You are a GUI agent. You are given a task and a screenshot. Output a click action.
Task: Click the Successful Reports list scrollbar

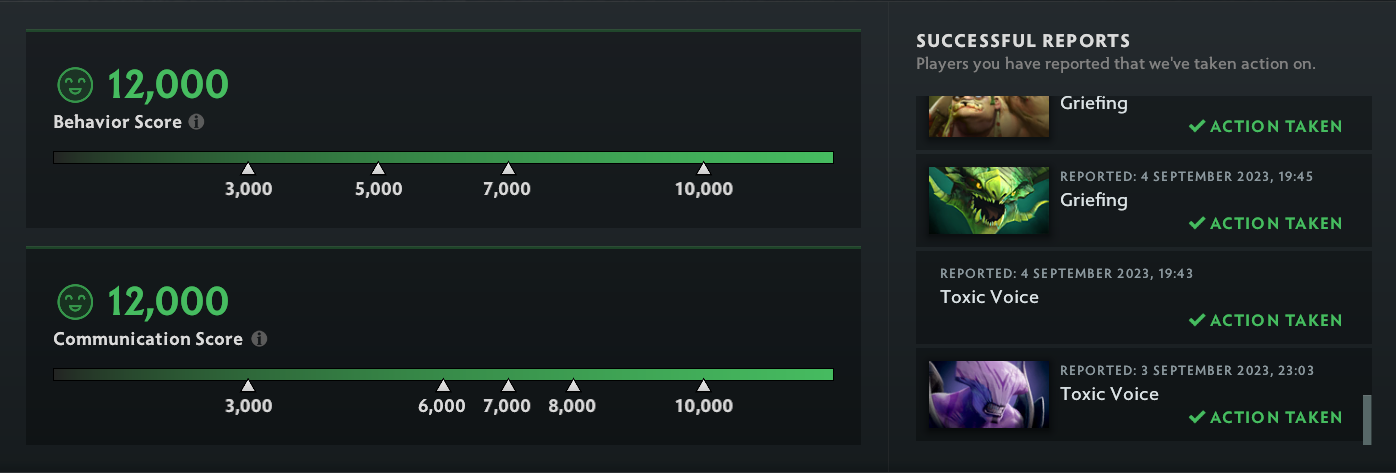tap(1366, 420)
